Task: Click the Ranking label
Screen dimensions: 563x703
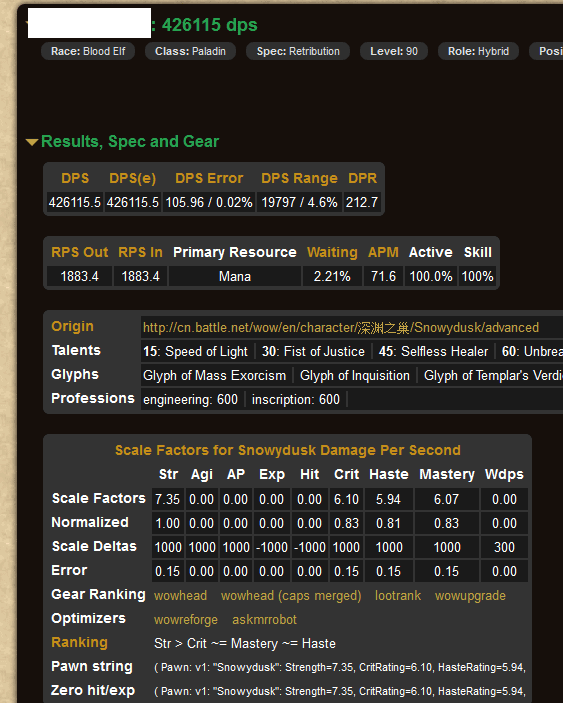Action: (x=79, y=642)
